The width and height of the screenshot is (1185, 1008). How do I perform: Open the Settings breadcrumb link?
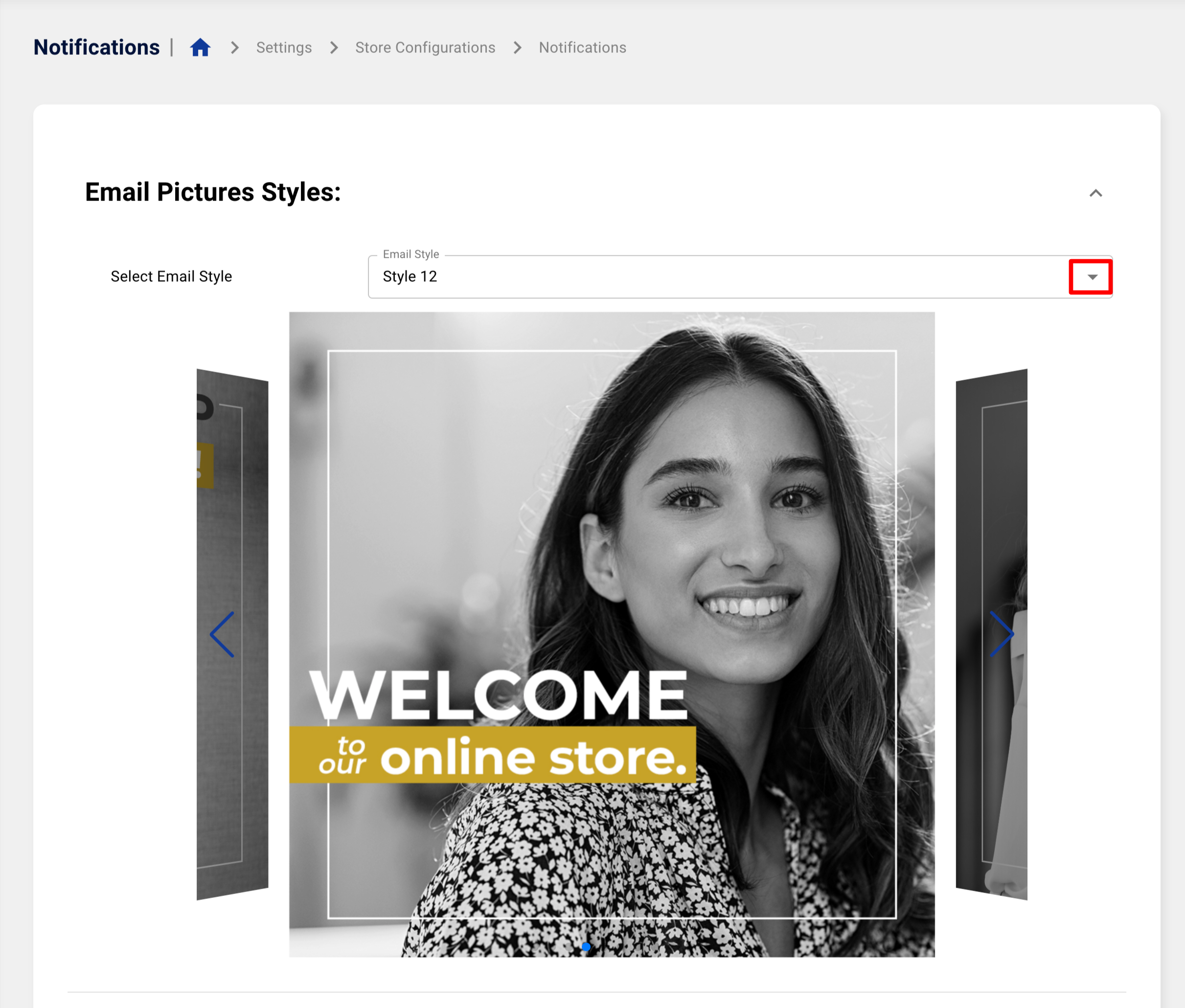point(284,47)
